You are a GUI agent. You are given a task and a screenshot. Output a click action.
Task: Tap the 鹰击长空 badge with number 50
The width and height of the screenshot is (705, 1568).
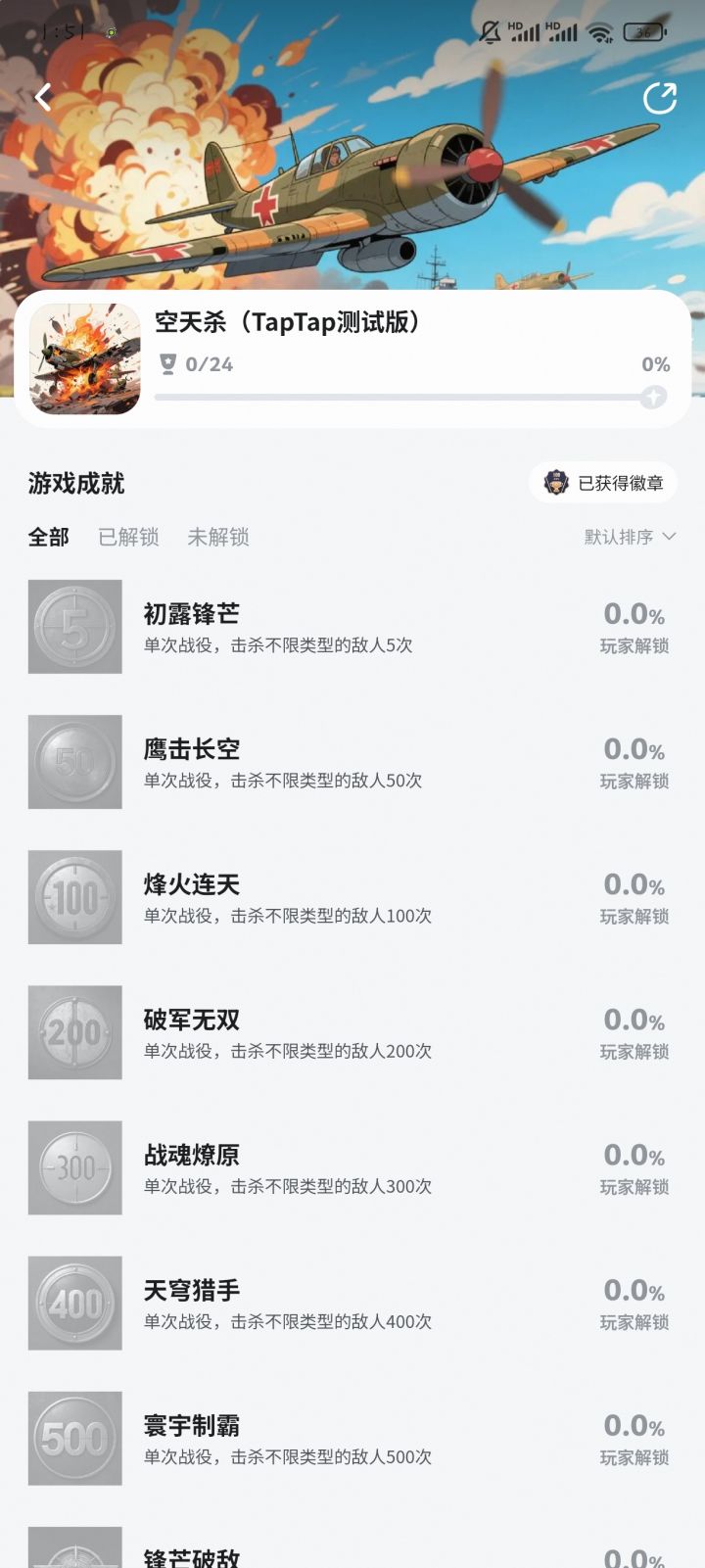click(x=75, y=762)
